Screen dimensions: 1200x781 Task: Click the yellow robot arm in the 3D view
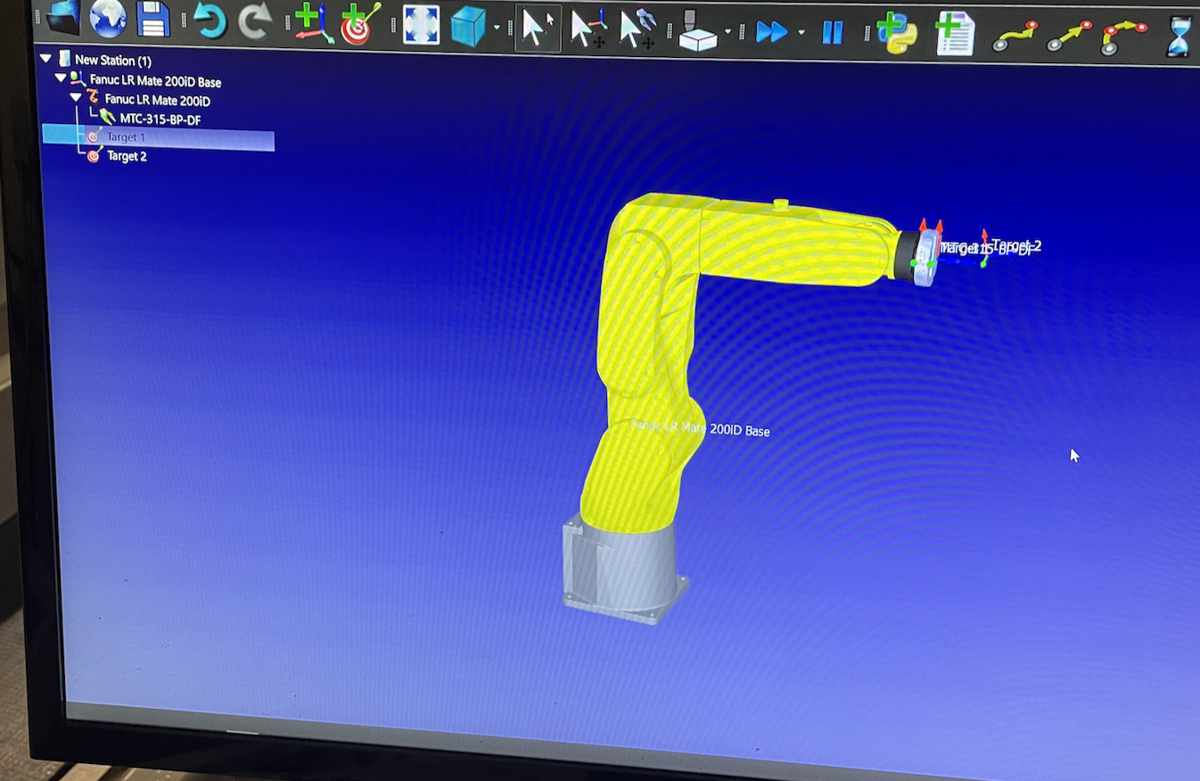click(650, 330)
